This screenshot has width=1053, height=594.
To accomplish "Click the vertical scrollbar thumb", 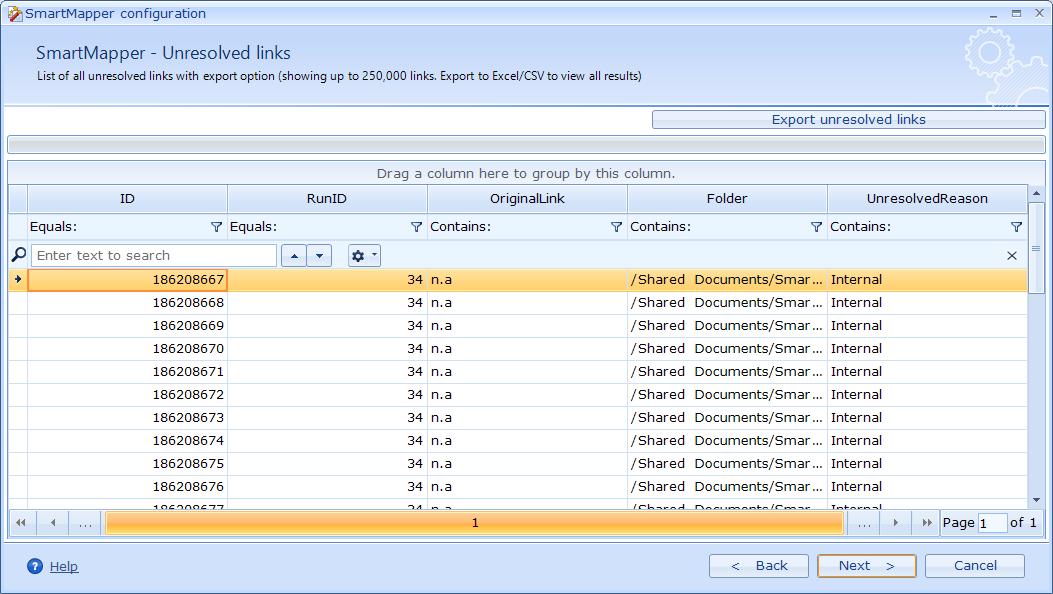I will coord(1036,248).
